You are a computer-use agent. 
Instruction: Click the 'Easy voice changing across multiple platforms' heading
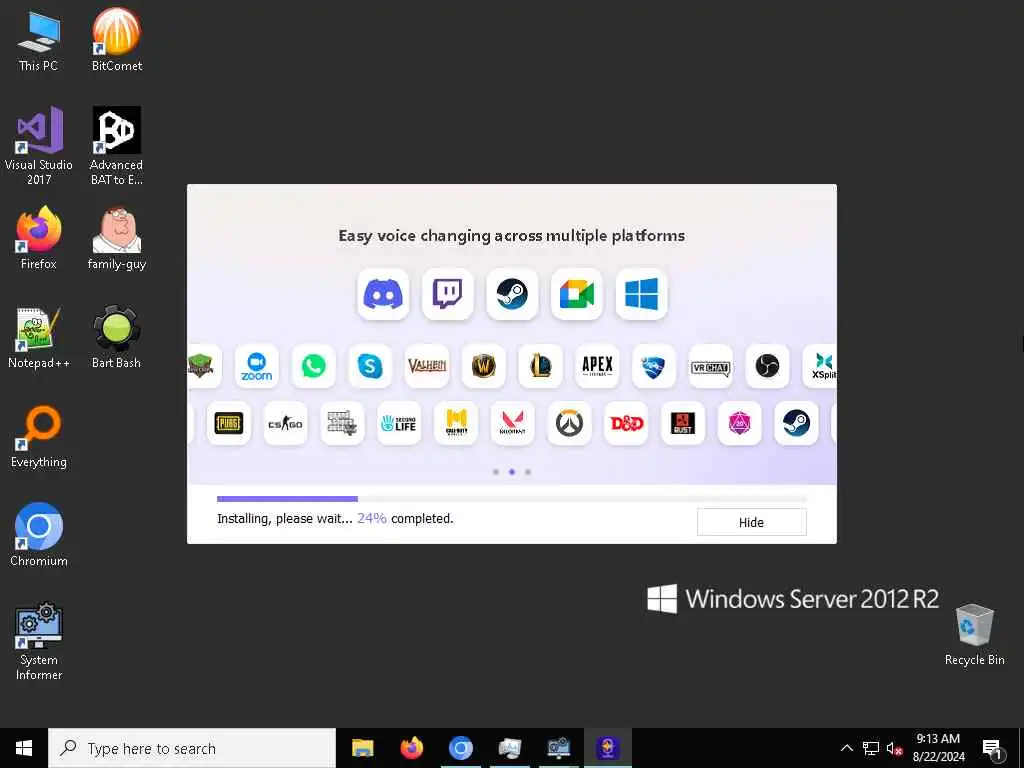(511, 236)
